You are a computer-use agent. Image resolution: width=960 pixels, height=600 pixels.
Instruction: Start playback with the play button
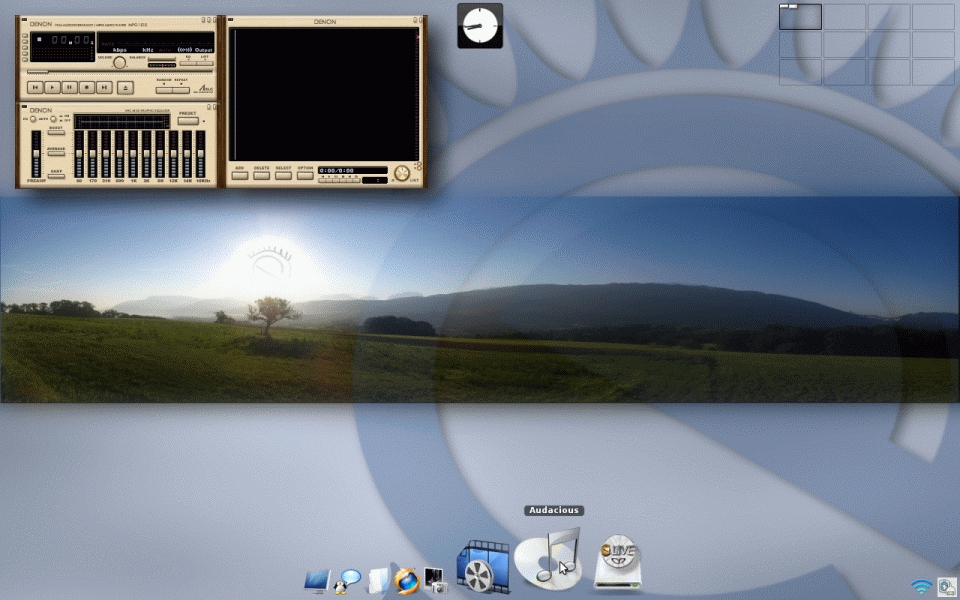(x=53, y=88)
